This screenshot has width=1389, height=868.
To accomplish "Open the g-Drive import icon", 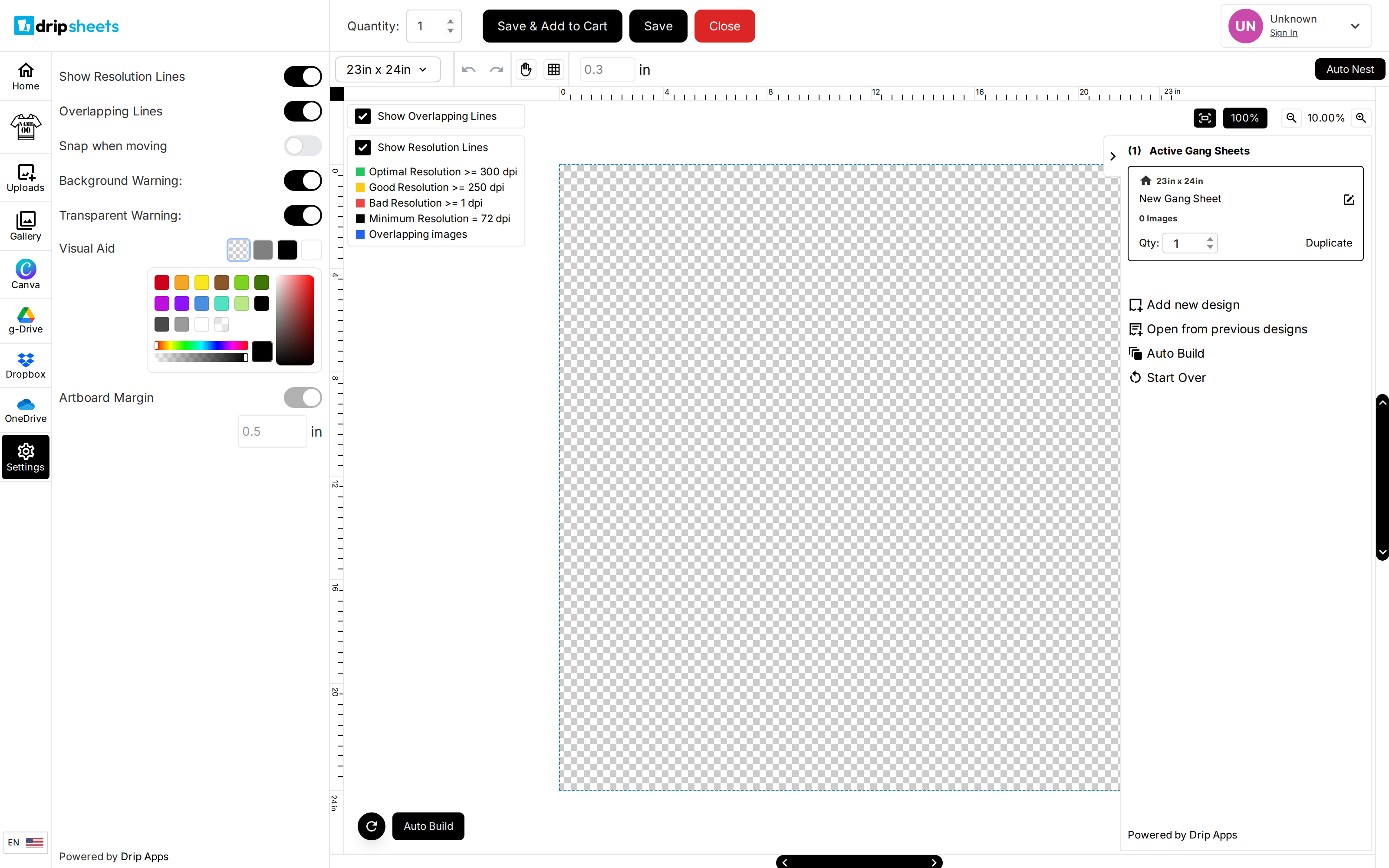I will coord(26,320).
